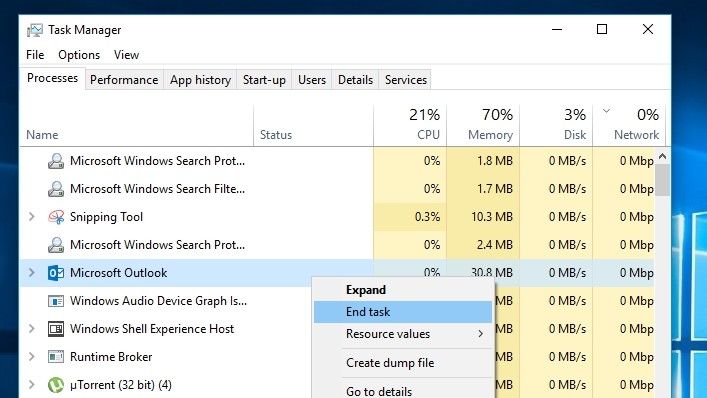Expand the Windows Shell Experience Host group
This screenshot has height=398, width=707.
coord(32,329)
